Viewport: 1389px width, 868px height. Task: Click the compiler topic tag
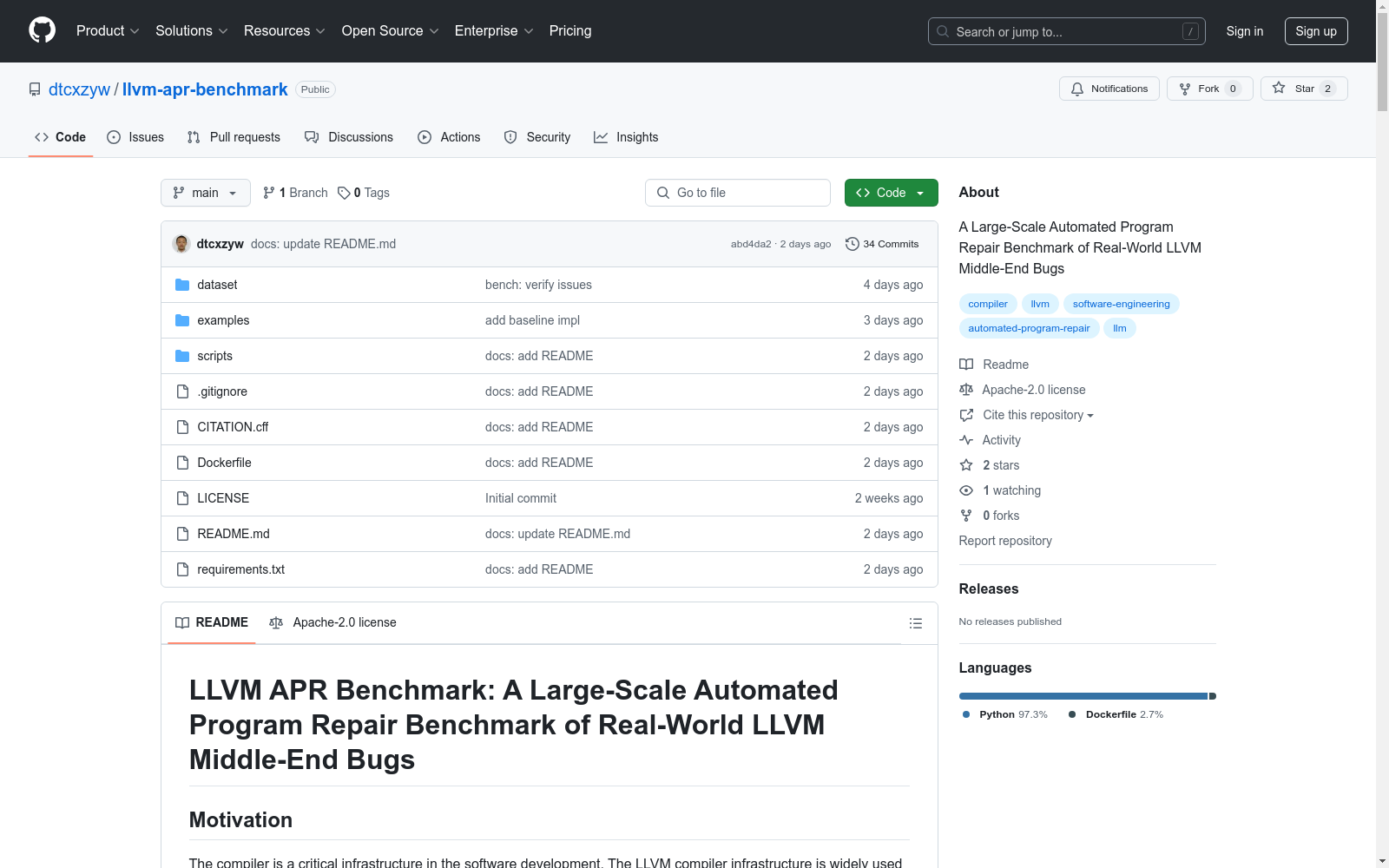[x=988, y=304]
